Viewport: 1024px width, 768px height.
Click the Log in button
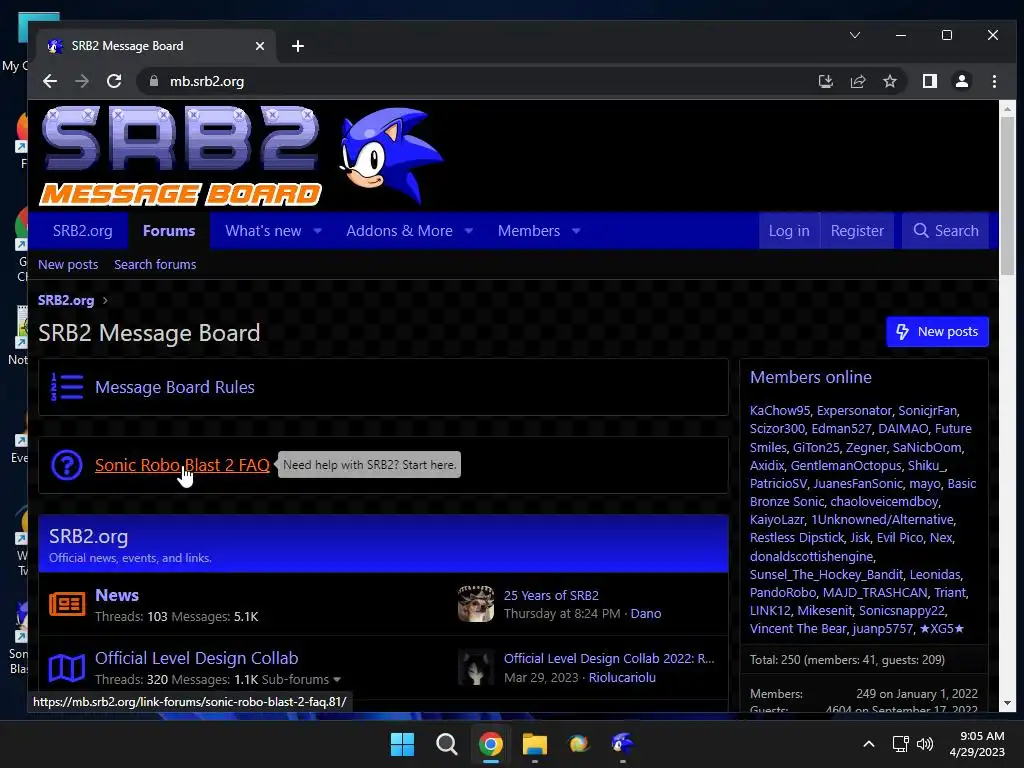pyautogui.click(x=789, y=231)
